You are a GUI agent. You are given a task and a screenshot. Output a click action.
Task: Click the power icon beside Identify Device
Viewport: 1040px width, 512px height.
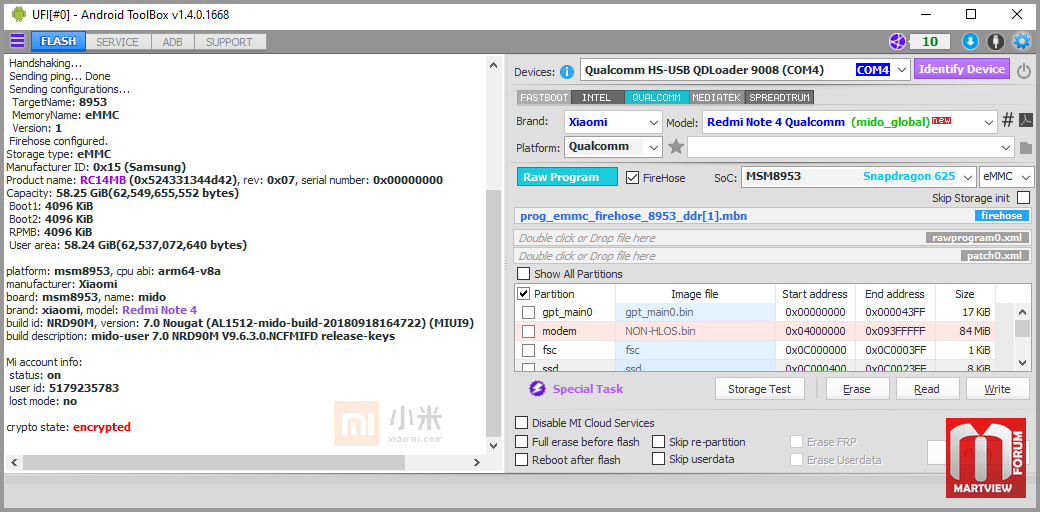(1024, 70)
